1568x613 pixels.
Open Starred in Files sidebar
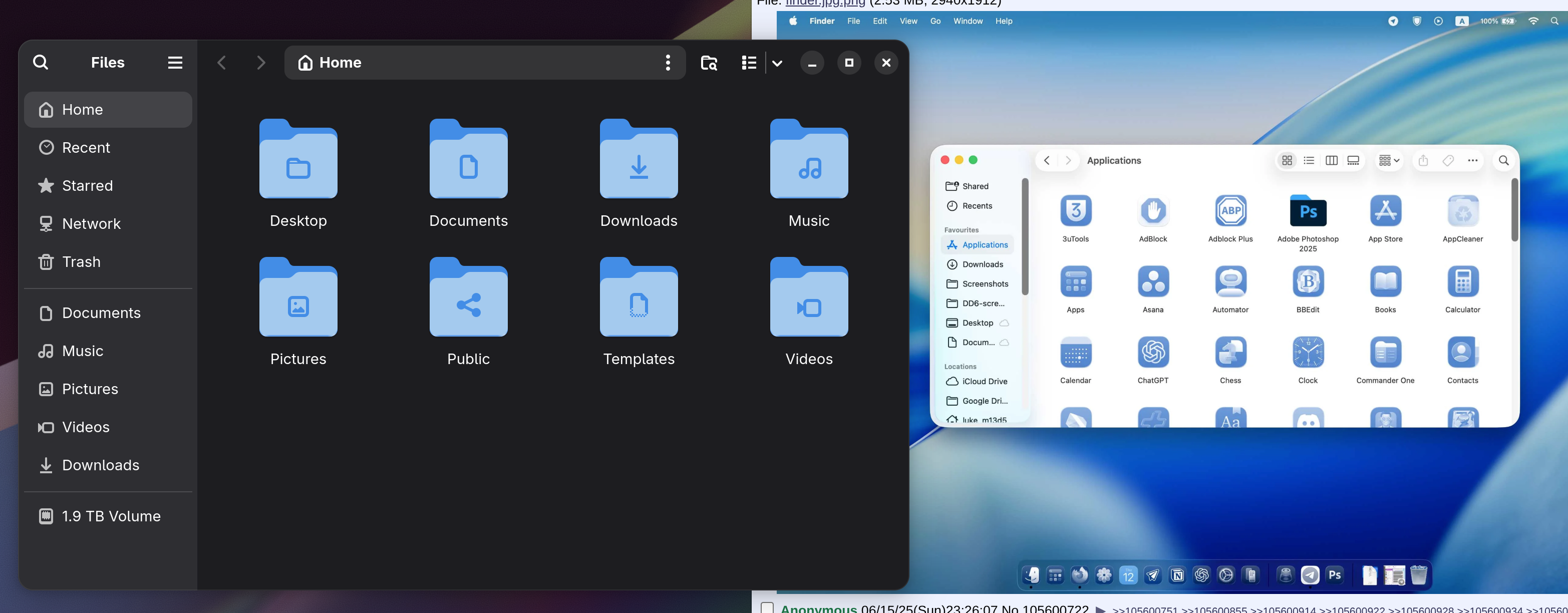tap(108, 186)
